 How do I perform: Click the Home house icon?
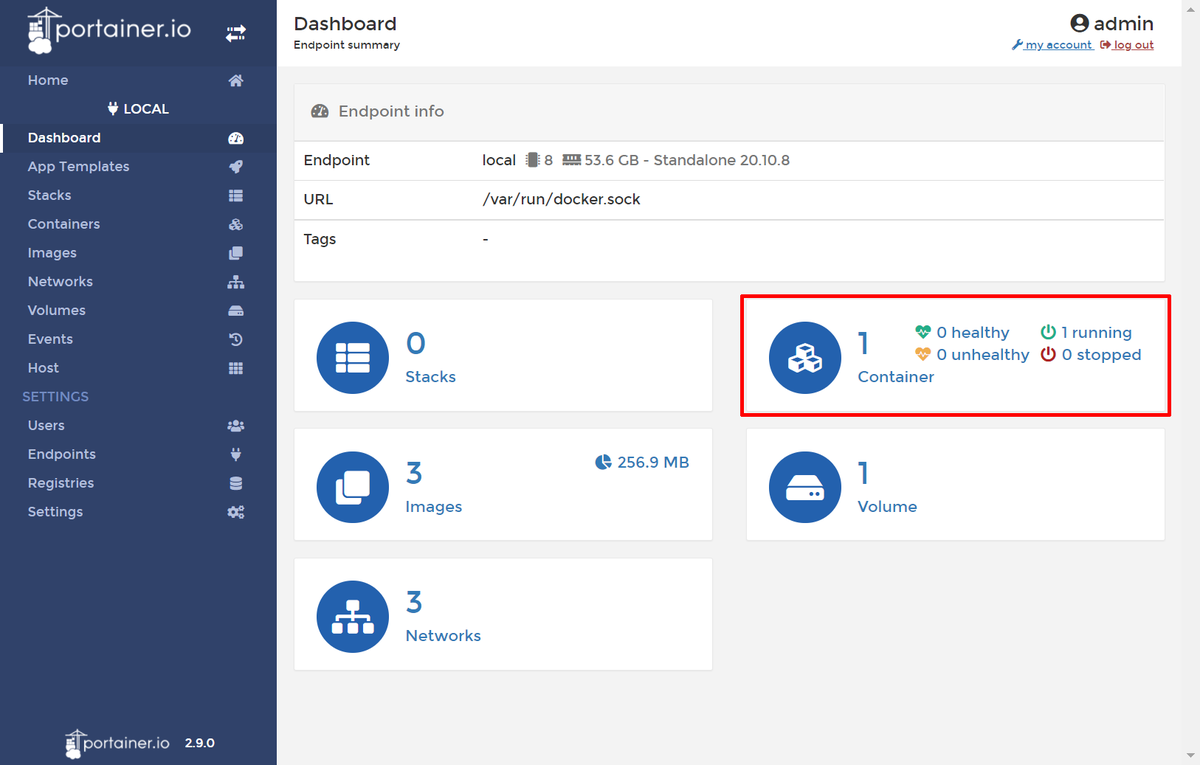tap(236, 81)
